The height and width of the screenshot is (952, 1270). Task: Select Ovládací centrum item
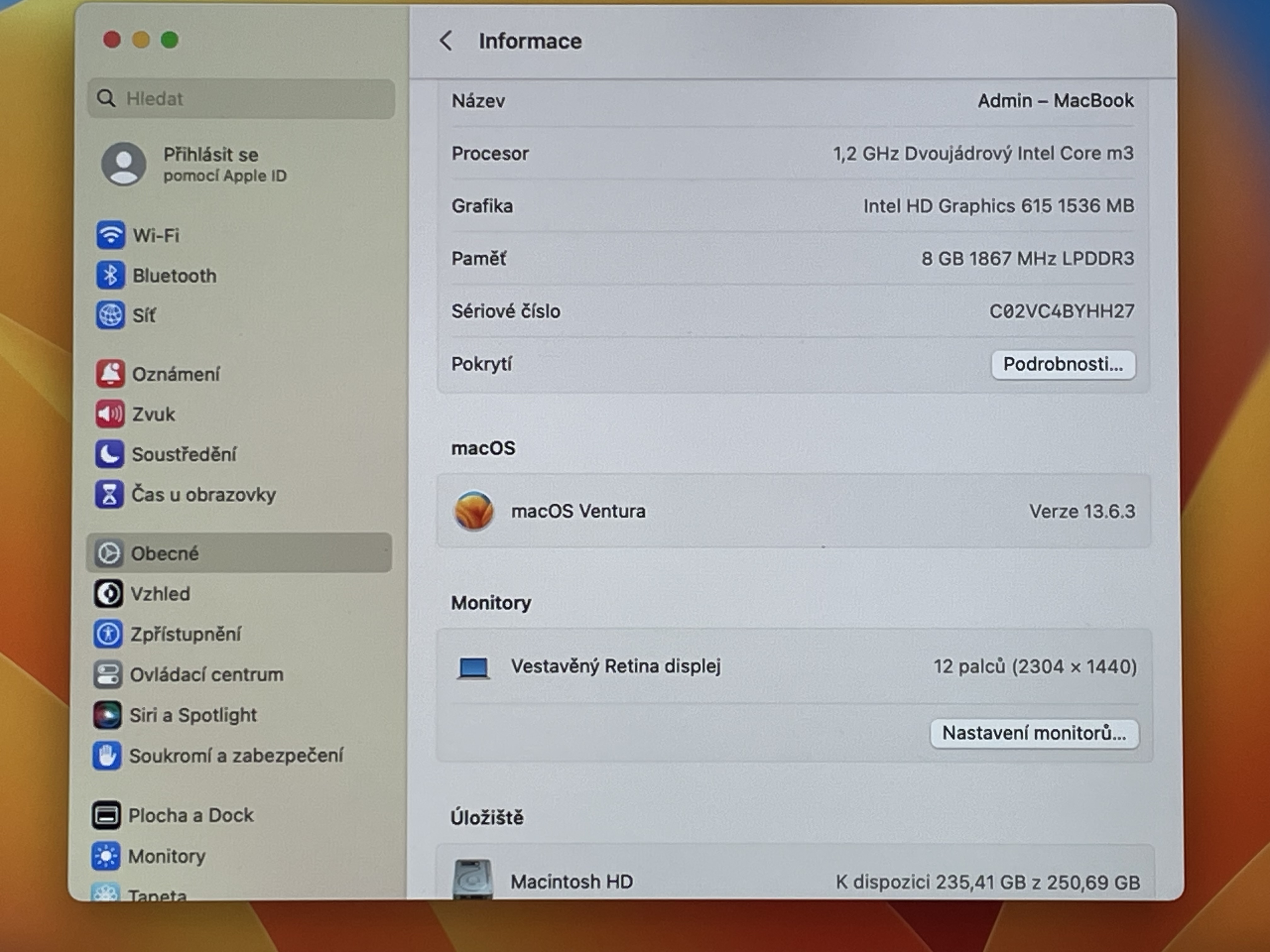206,675
